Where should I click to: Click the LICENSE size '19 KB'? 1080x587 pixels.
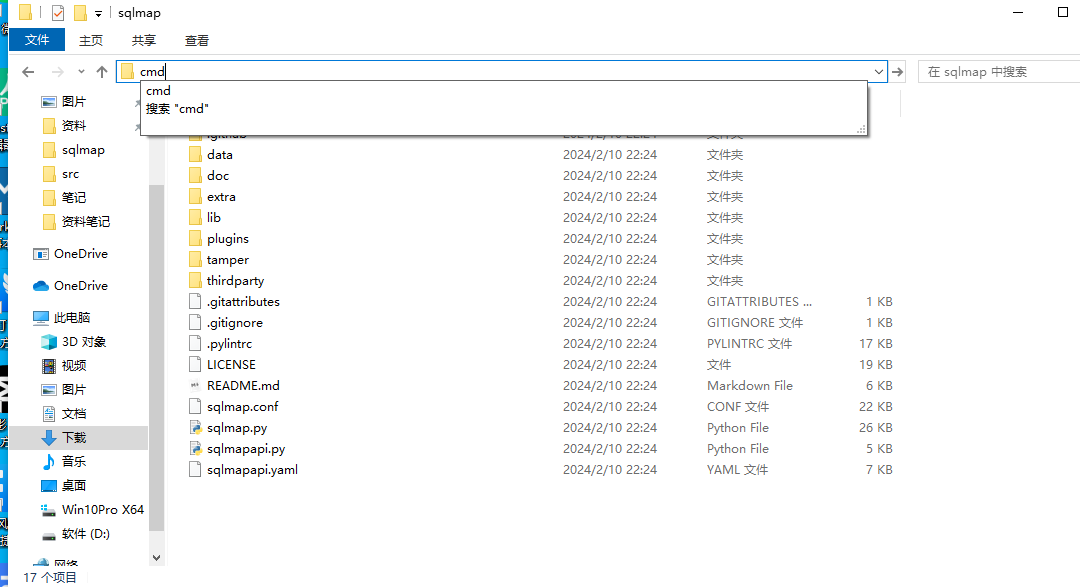pyautogui.click(x=875, y=364)
